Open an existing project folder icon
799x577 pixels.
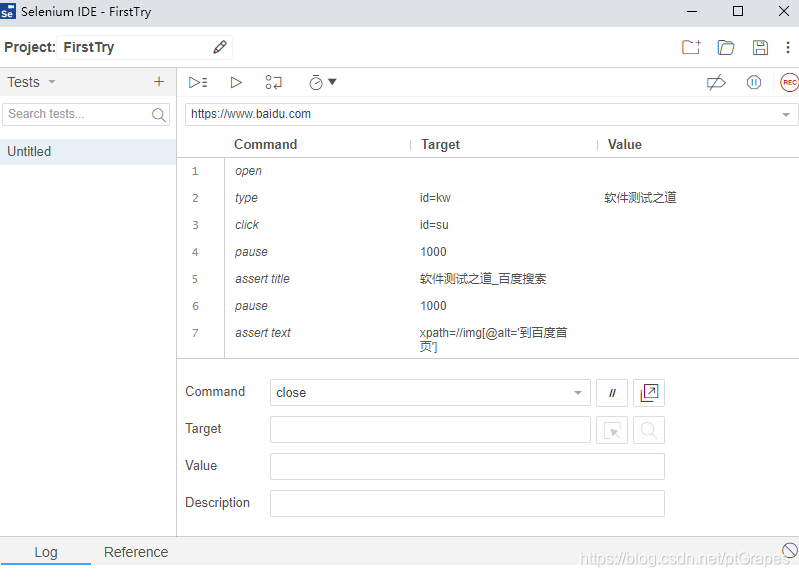[x=726, y=47]
